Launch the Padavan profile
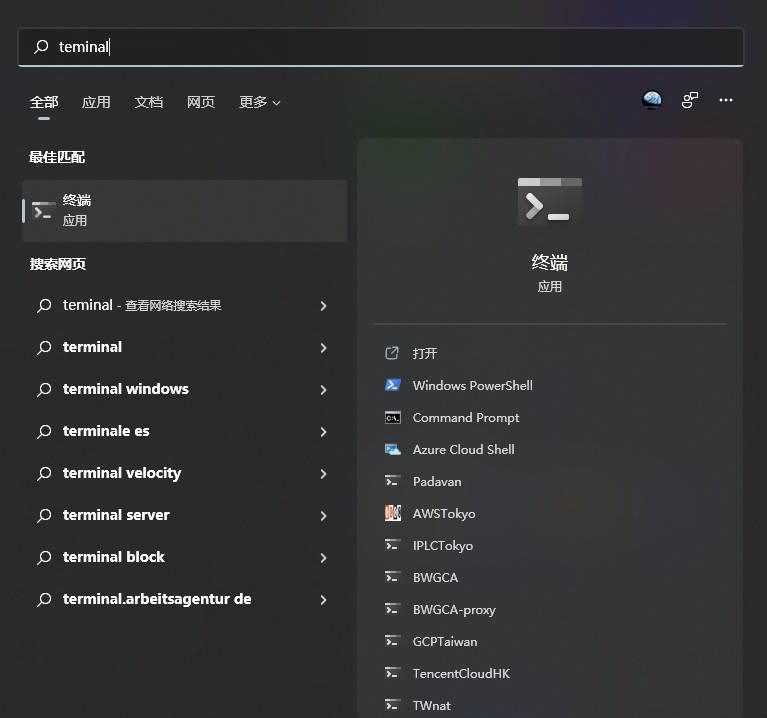 437,482
